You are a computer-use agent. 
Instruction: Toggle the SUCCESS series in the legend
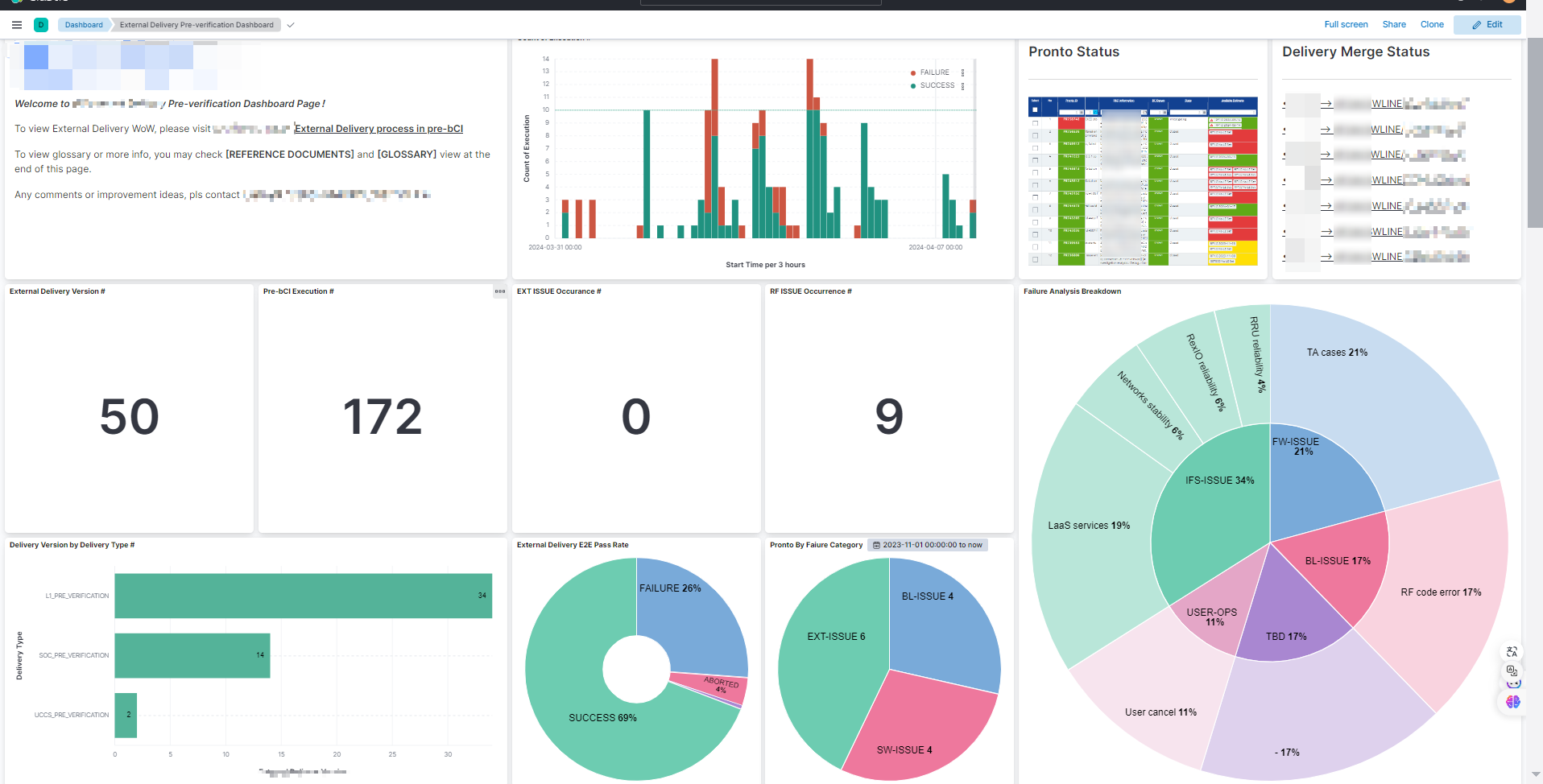click(x=937, y=85)
